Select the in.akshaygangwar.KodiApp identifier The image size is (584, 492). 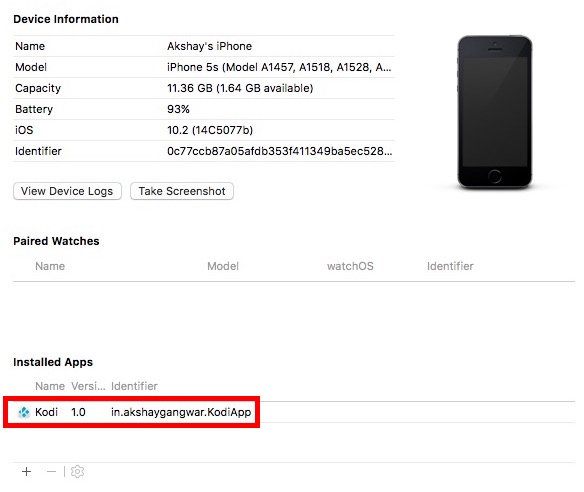[181, 412]
